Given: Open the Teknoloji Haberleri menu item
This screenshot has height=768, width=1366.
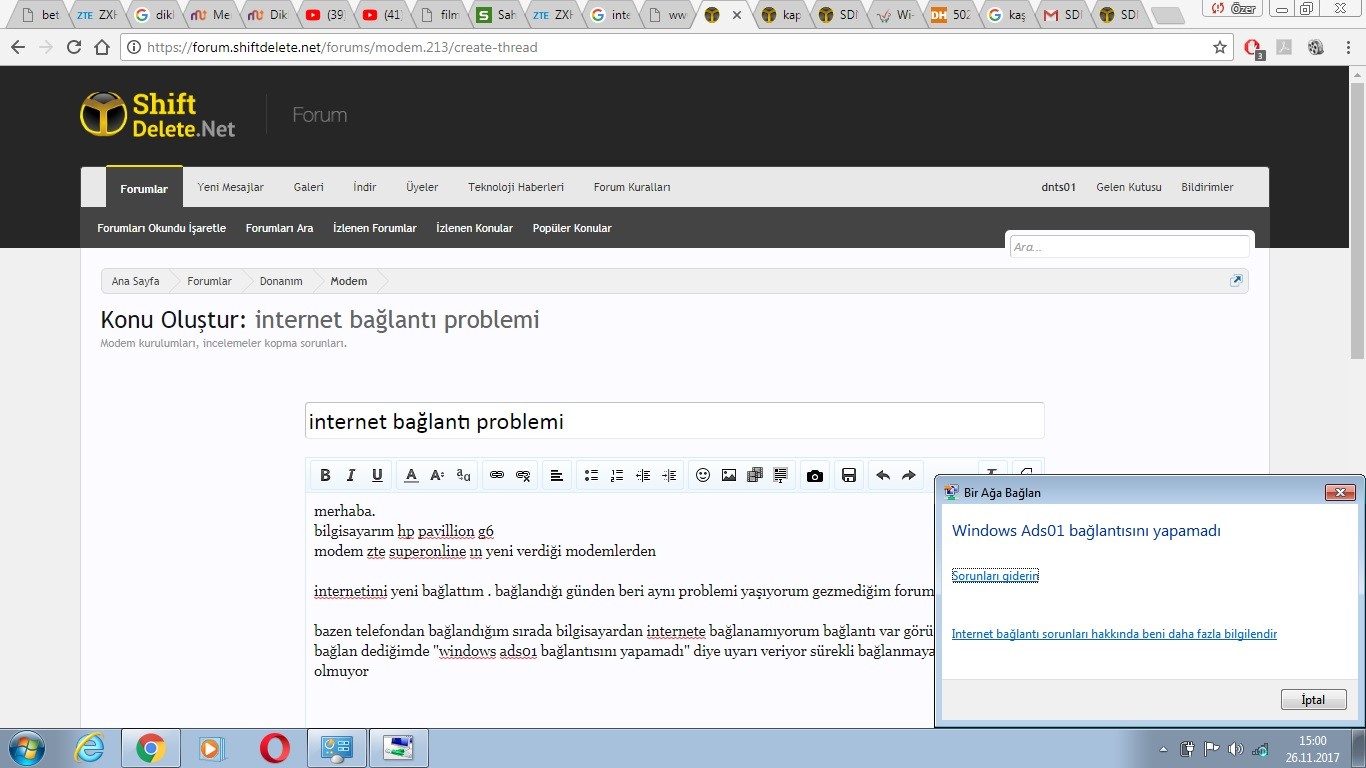Looking at the screenshot, I should (516, 187).
